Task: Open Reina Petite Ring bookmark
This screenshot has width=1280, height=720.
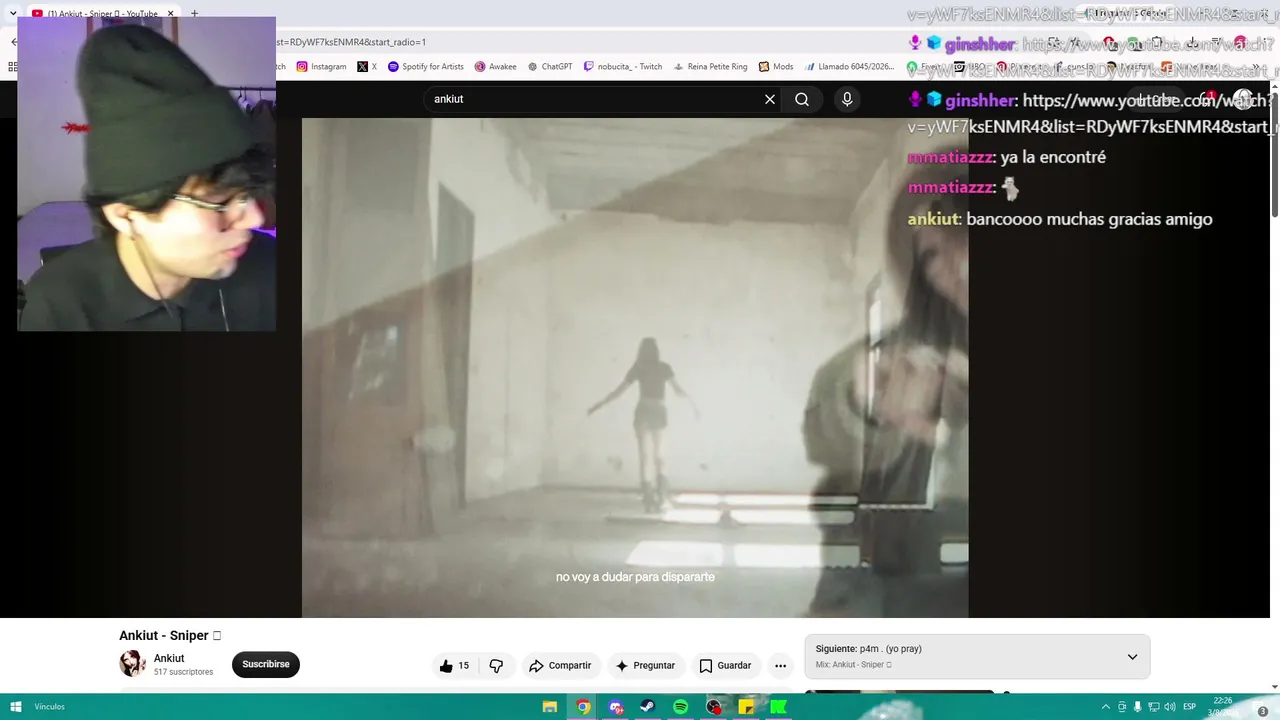Action: click(x=711, y=67)
